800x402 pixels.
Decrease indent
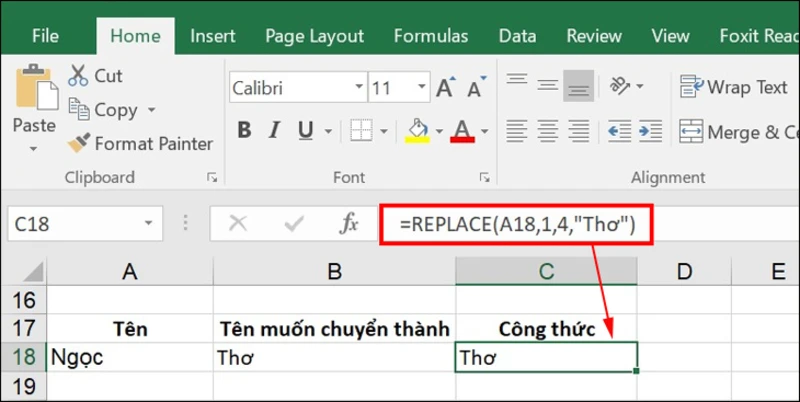pyautogui.click(x=620, y=131)
